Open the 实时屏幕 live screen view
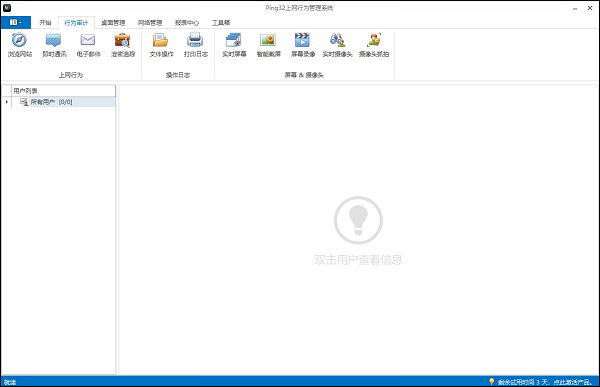 pos(234,45)
